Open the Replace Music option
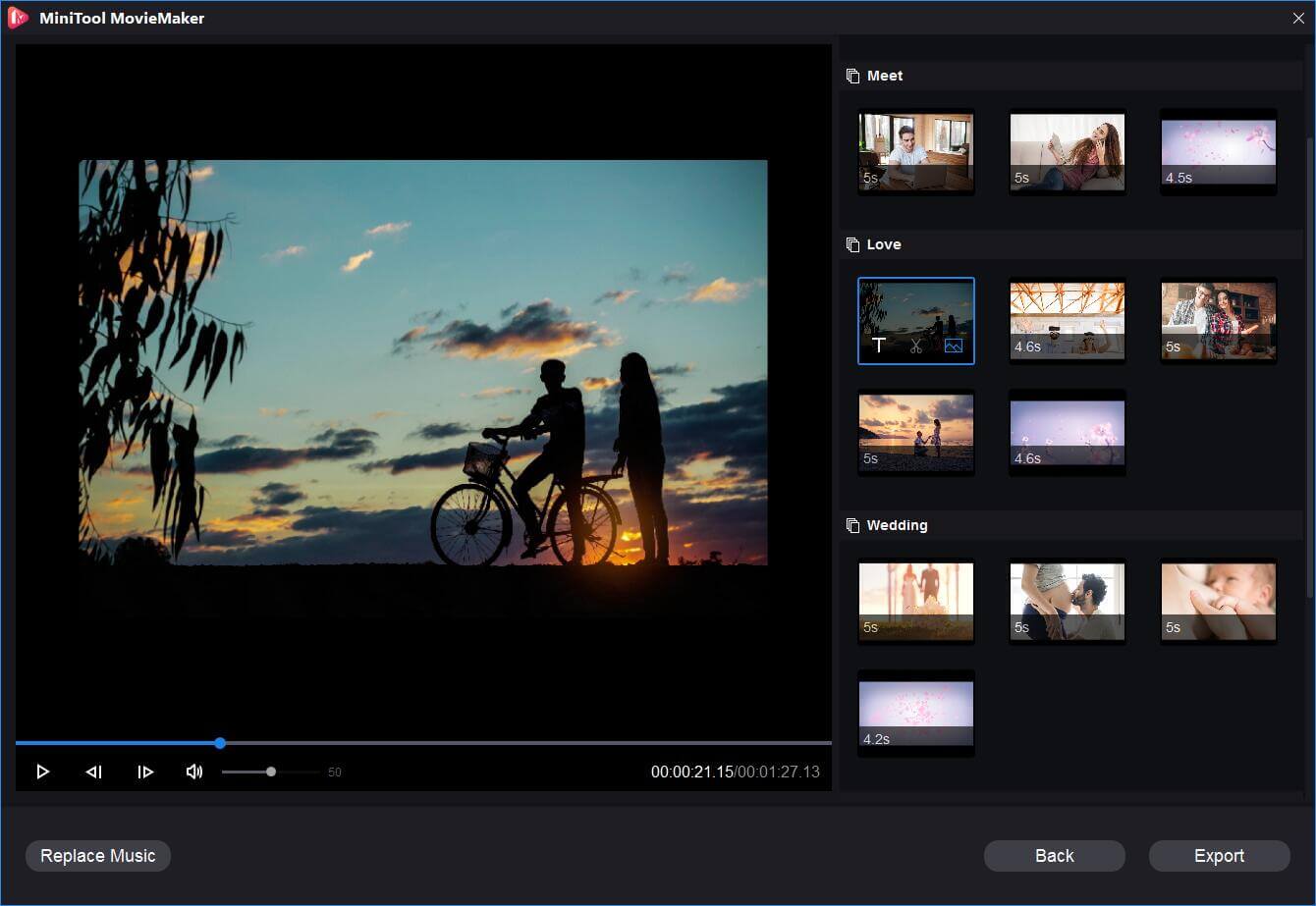This screenshot has width=1316, height=906. [97, 855]
